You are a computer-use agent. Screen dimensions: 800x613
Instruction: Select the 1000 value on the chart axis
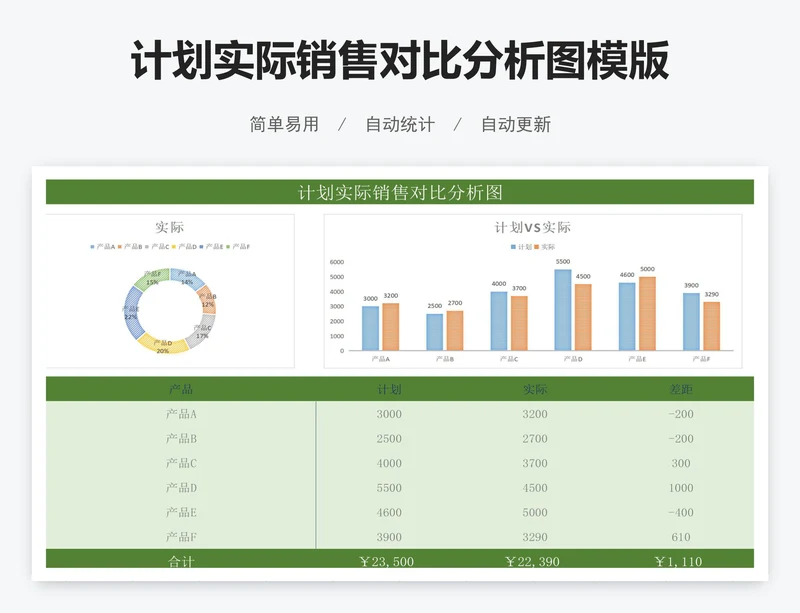tap(337, 336)
